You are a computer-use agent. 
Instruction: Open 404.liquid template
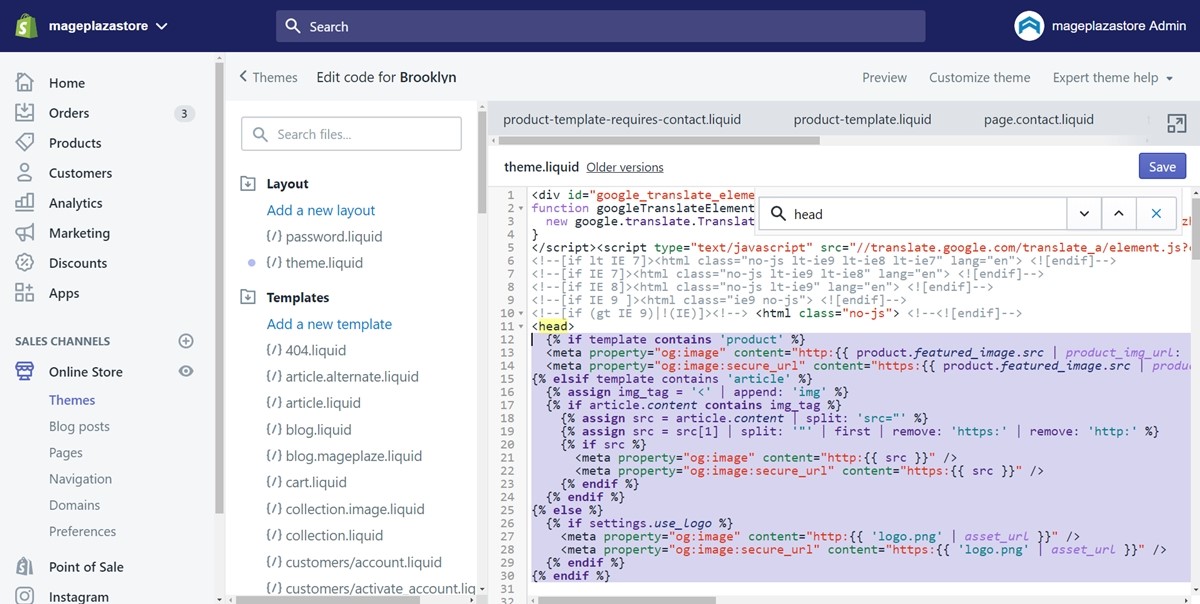pyautogui.click(x=306, y=350)
